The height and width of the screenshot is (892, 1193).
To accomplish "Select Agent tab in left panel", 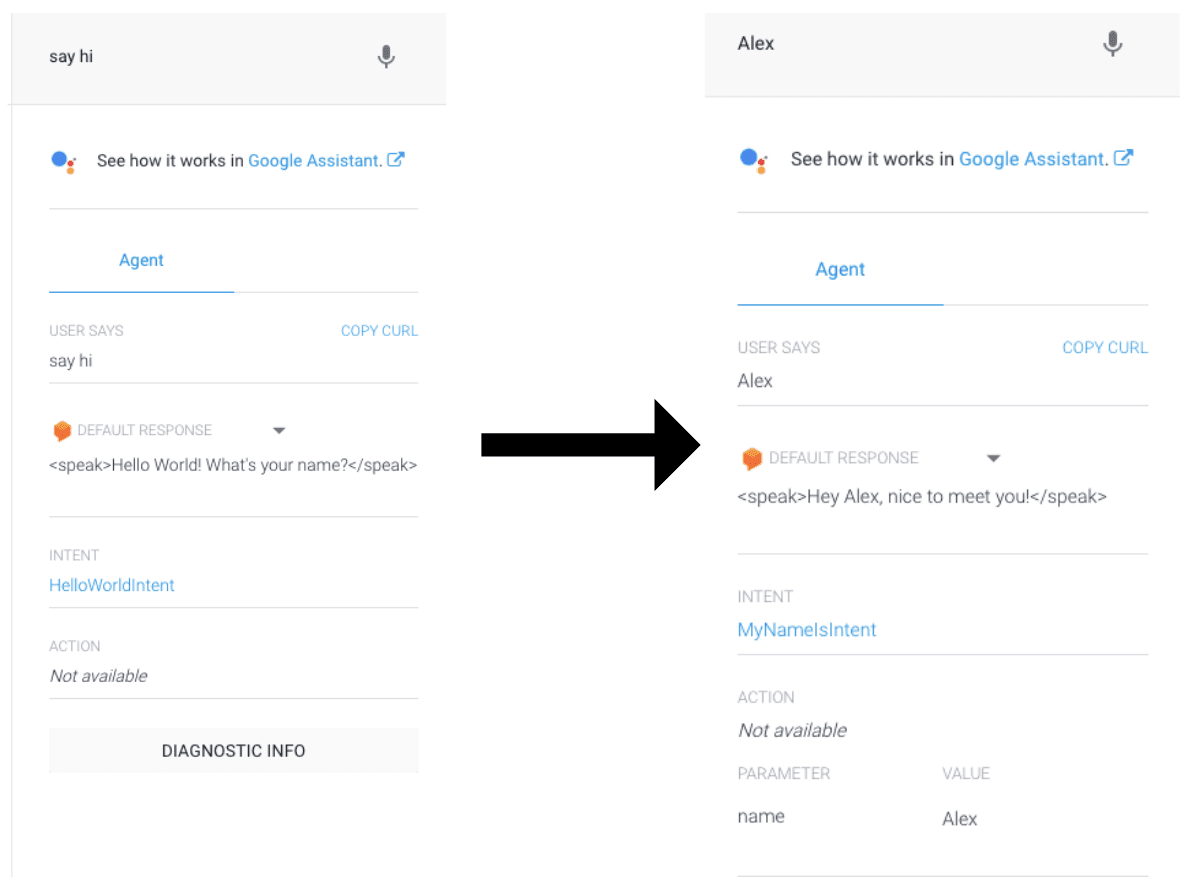I will point(142,260).
